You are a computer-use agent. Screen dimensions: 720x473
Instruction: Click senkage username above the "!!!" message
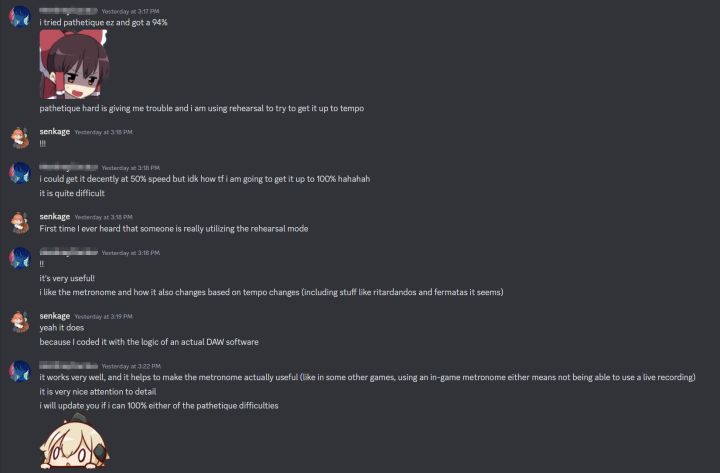pos(54,131)
